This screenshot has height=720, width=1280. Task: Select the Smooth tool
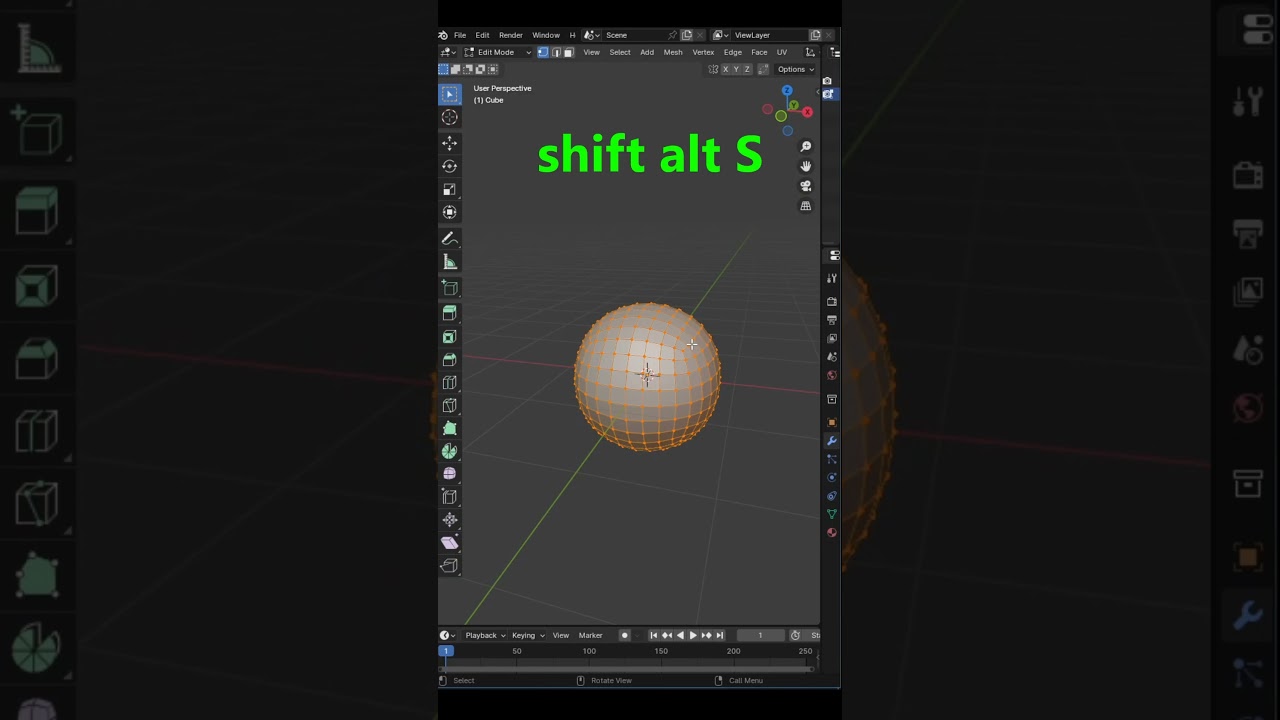(x=450, y=474)
